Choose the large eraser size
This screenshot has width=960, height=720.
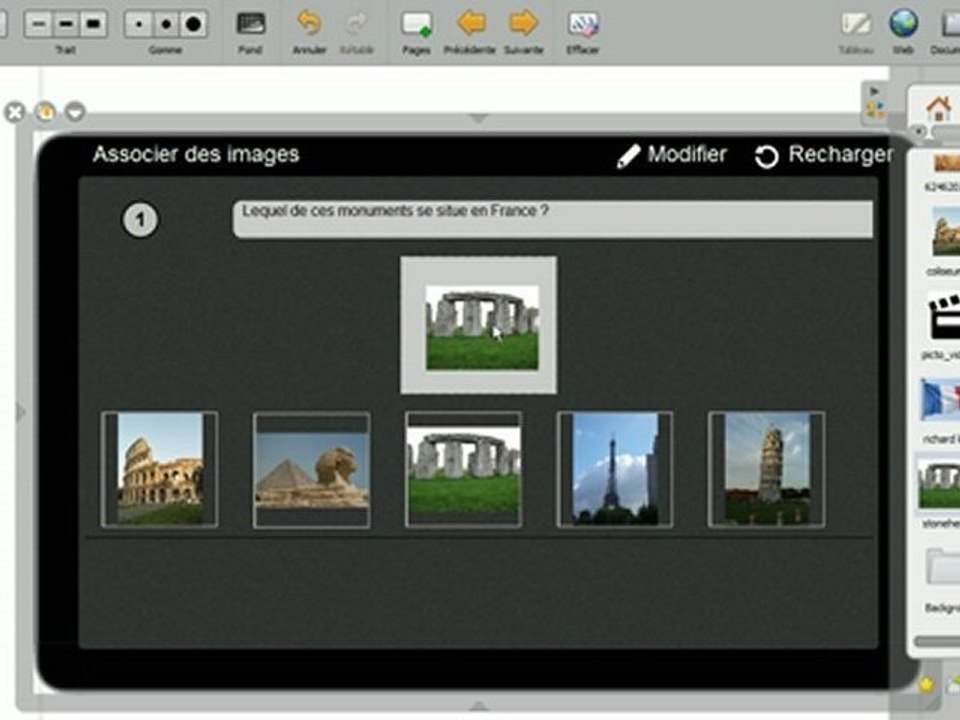tap(193, 24)
